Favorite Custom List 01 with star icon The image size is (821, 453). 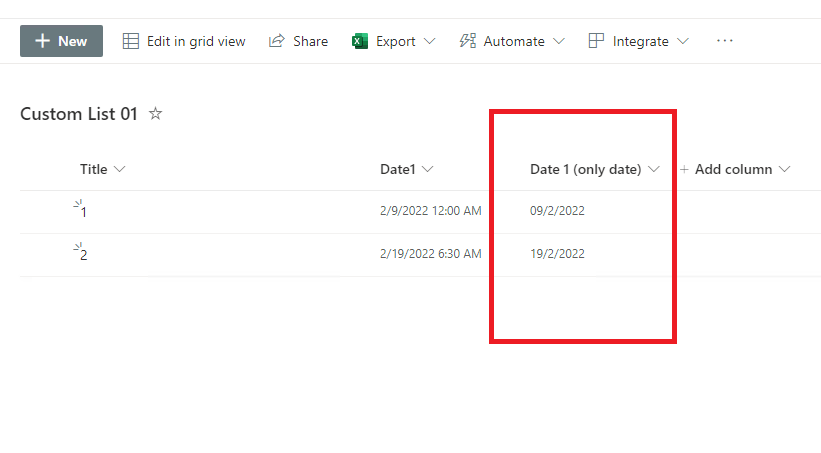(155, 113)
